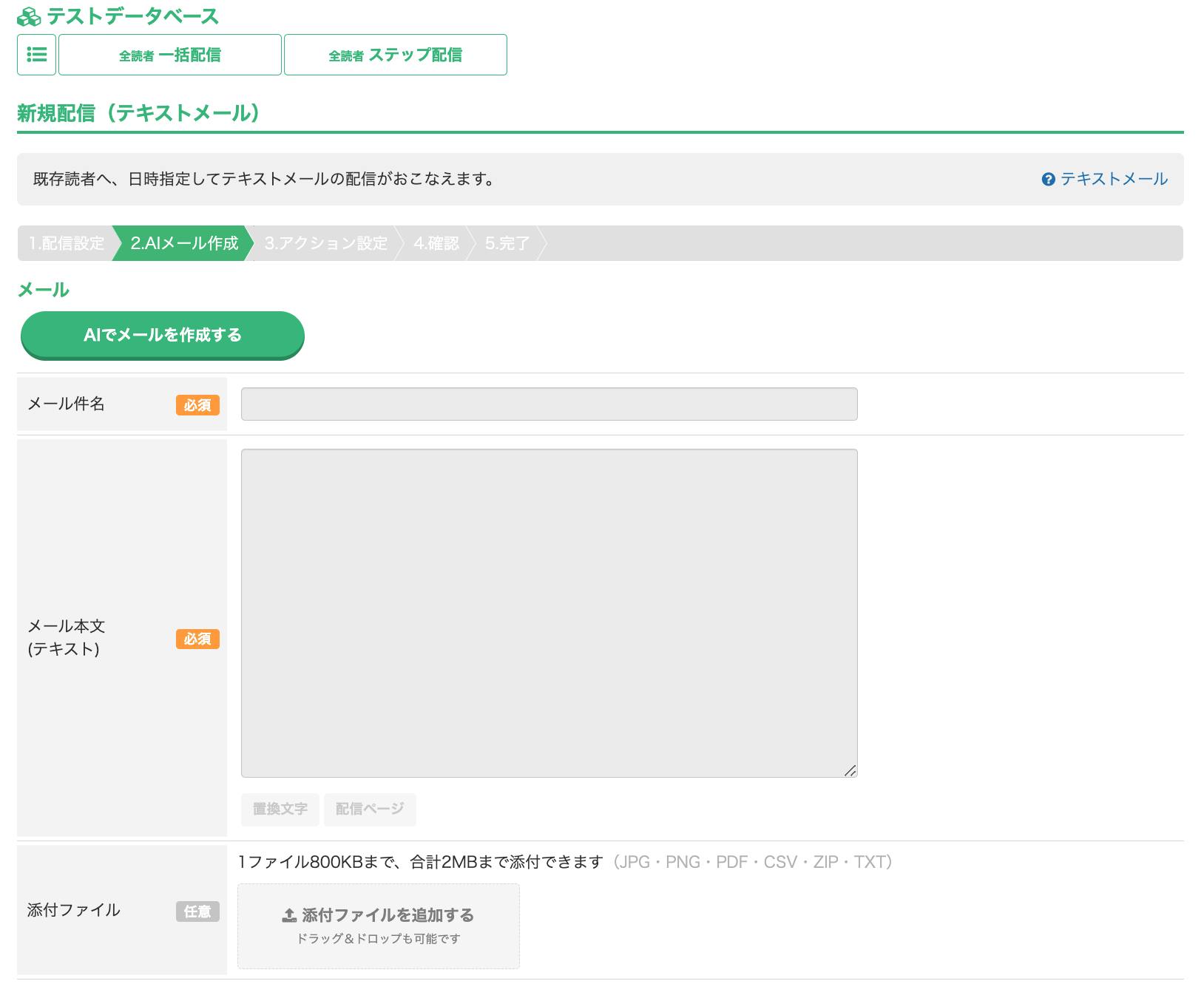The image size is (1204, 998).
Task: Open 全読者 一括配信 tab
Action: tap(170, 55)
